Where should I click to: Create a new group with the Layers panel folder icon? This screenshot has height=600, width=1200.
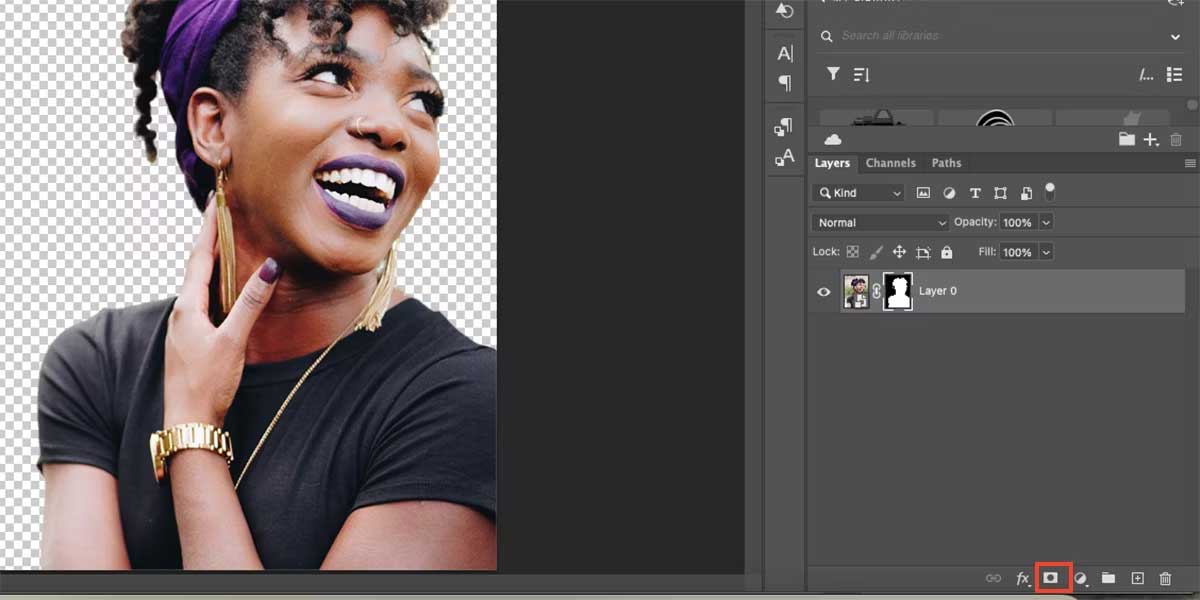pyautogui.click(x=1108, y=578)
